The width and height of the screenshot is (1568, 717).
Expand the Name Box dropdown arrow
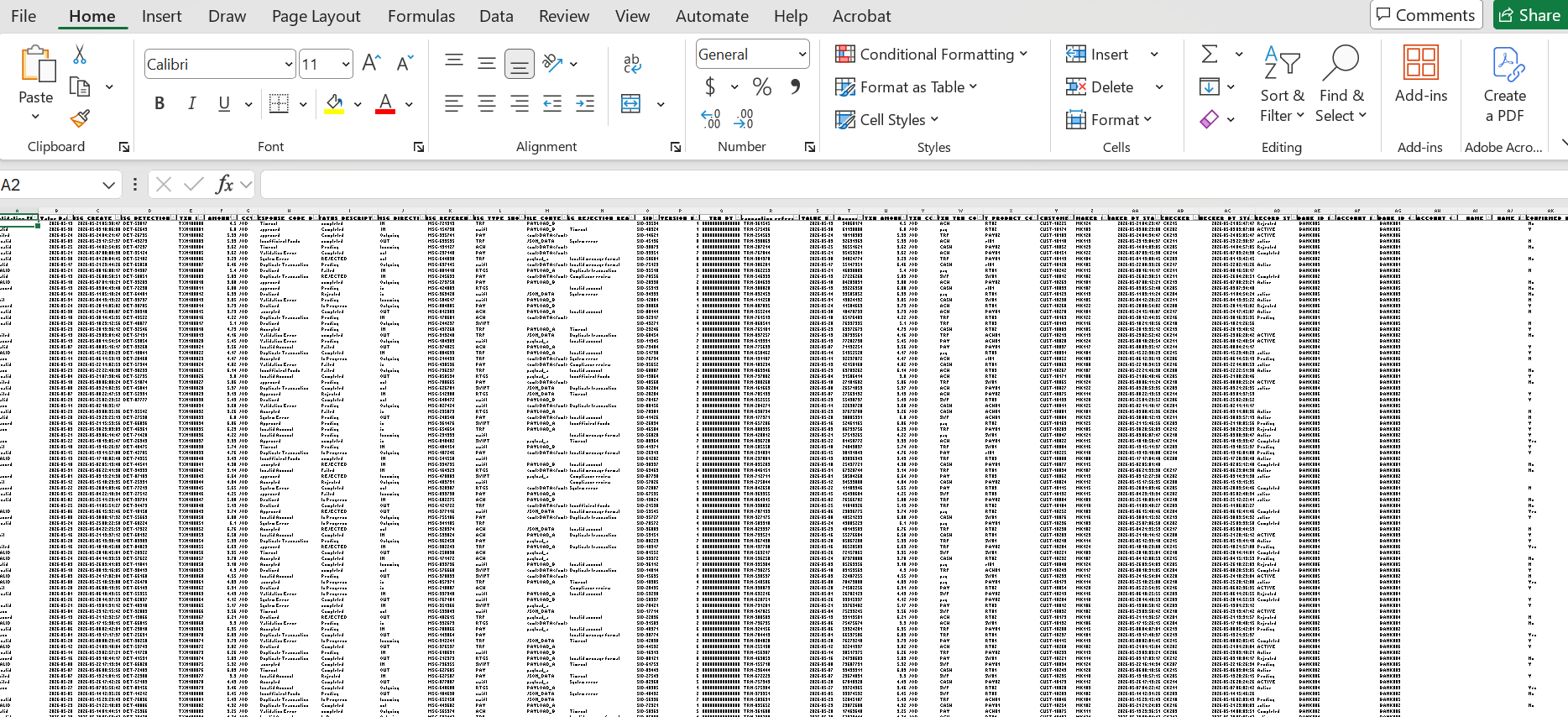point(109,185)
